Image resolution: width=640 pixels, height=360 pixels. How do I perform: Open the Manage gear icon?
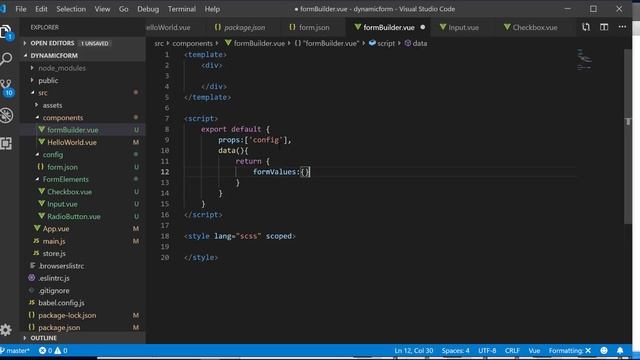tap(6, 329)
